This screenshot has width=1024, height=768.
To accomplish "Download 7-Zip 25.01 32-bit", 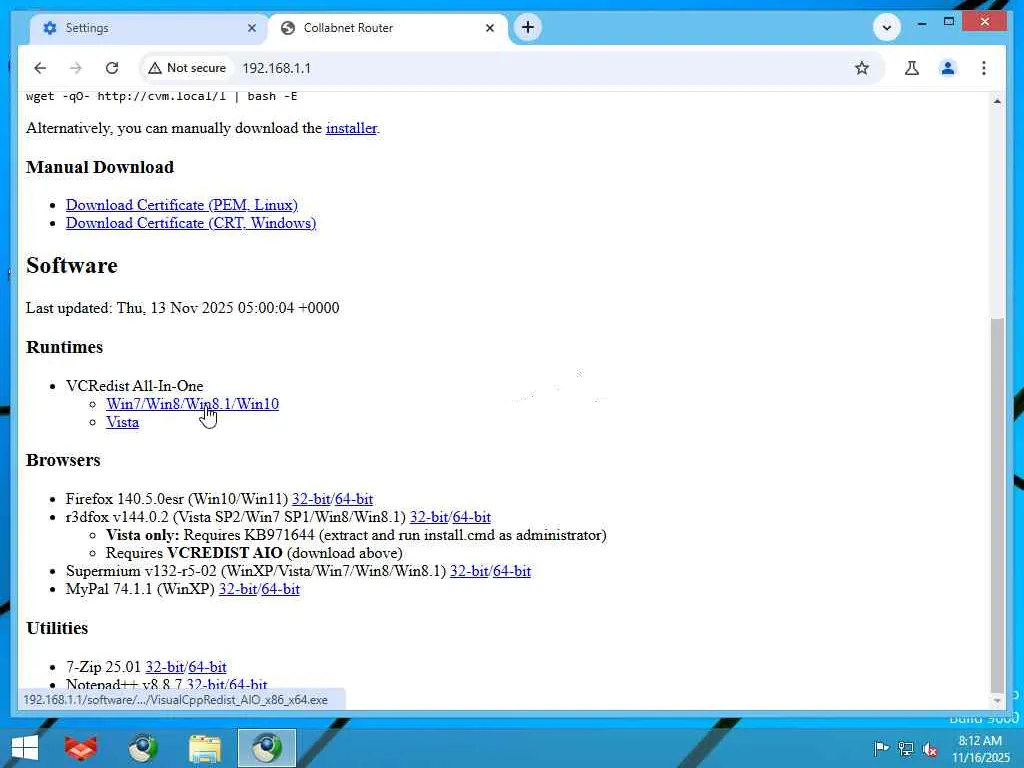I will pyautogui.click(x=165, y=667).
